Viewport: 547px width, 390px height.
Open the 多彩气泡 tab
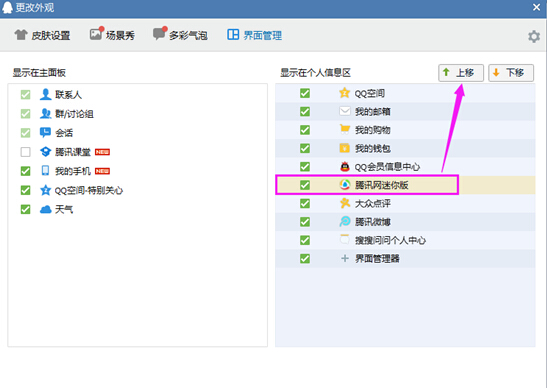click(x=180, y=35)
